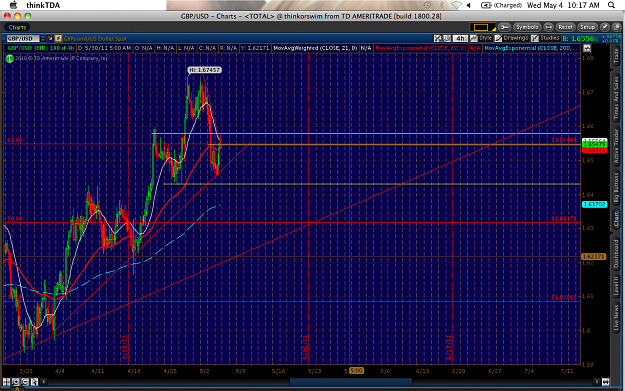Click the colored dots link-color icon

[50, 39]
